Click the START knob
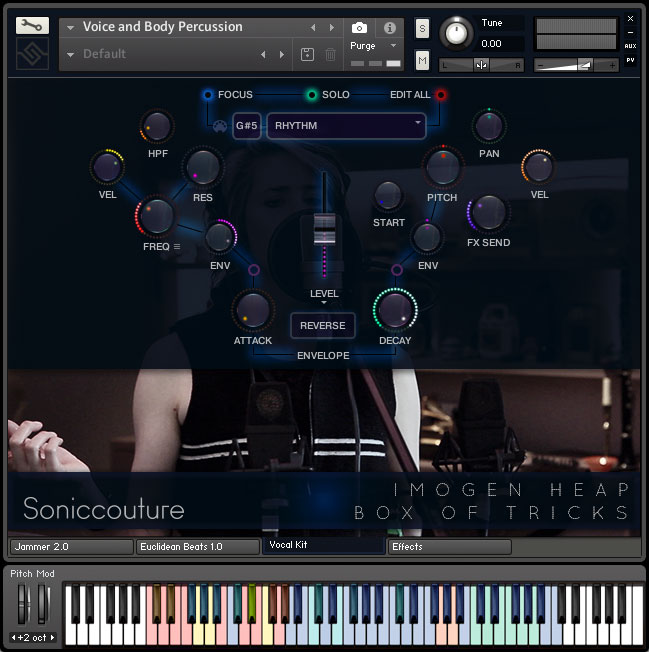The width and height of the screenshot is (649, 652). pos(387,195)
